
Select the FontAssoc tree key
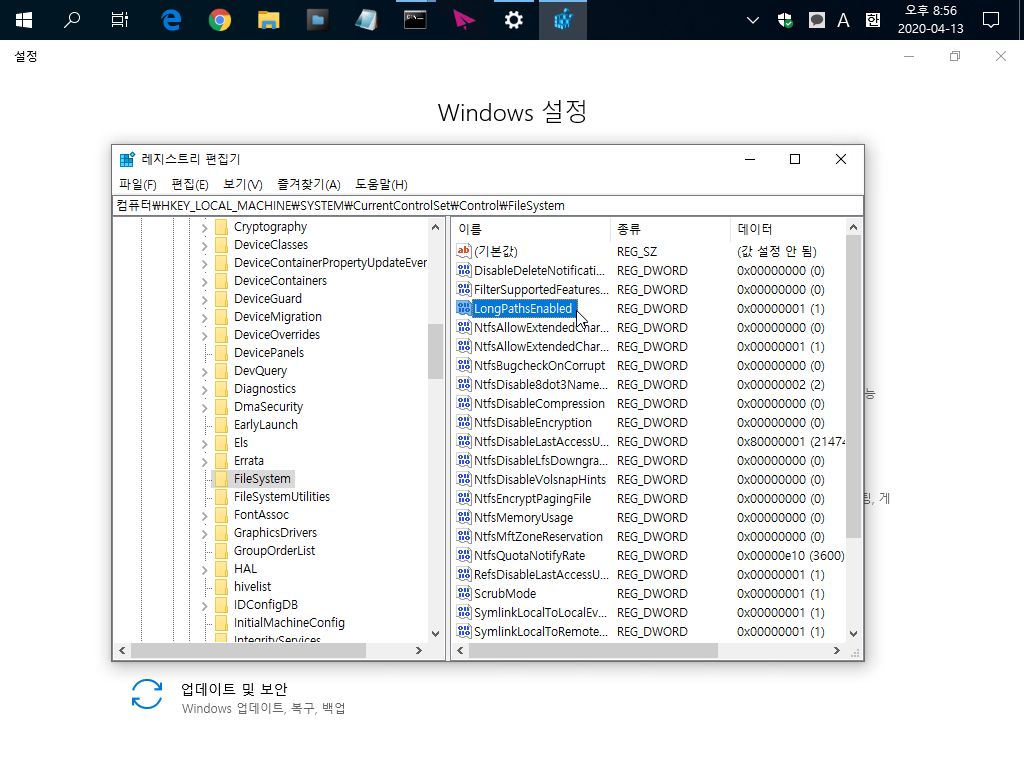point(261,515)
